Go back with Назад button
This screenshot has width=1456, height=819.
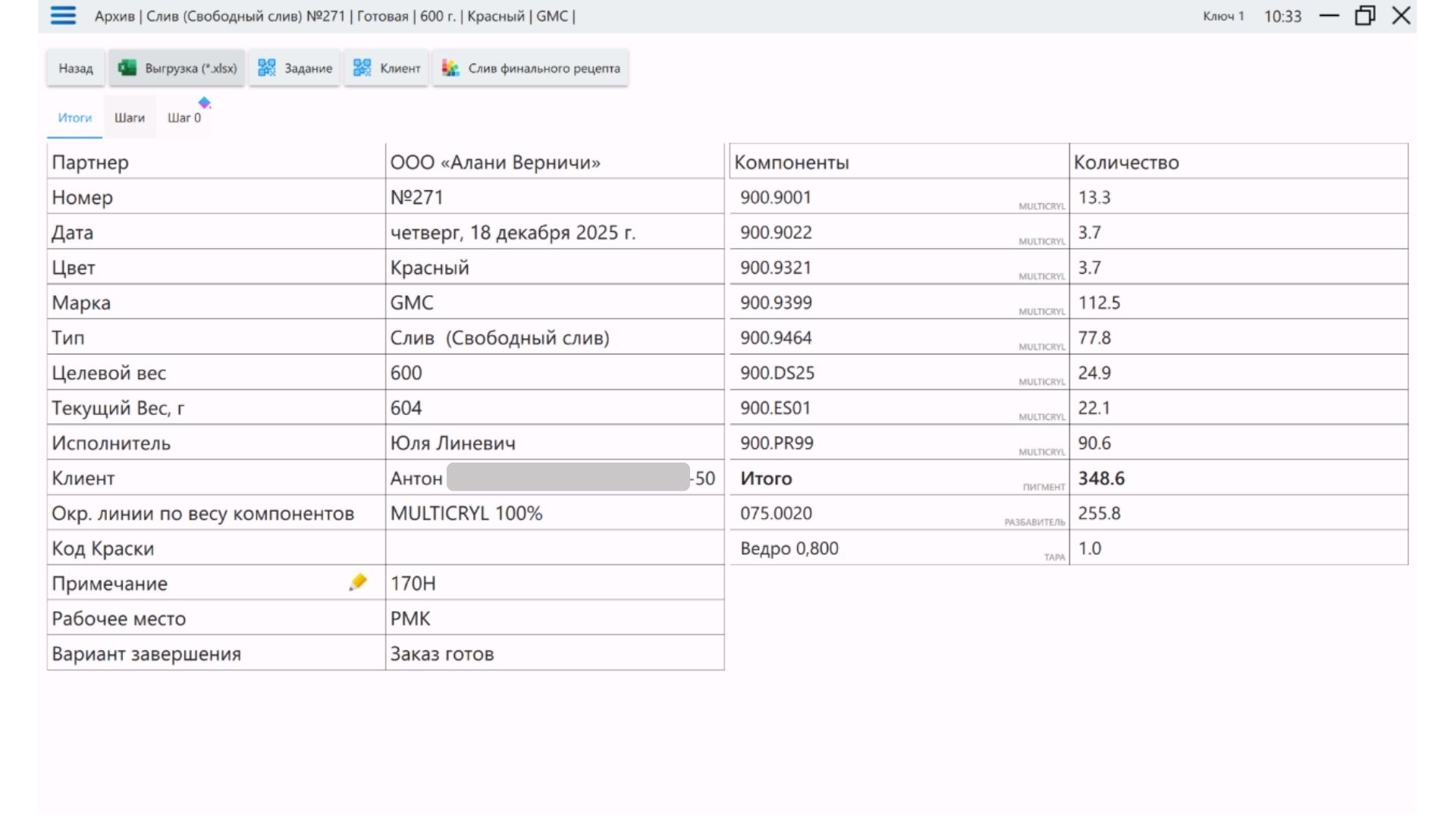[x=75, y=68]
